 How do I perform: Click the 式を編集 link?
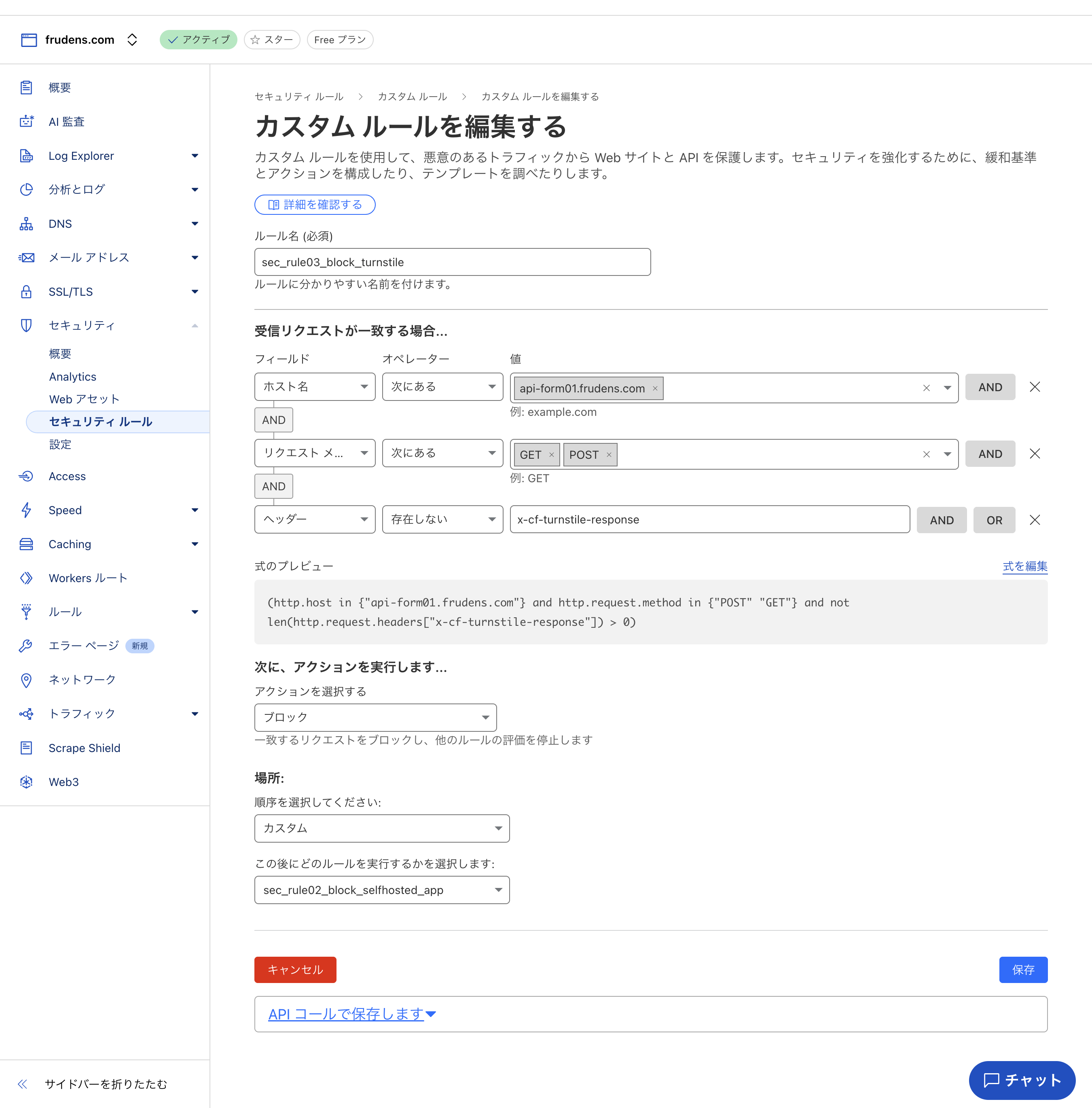[x=1025, y=566]
